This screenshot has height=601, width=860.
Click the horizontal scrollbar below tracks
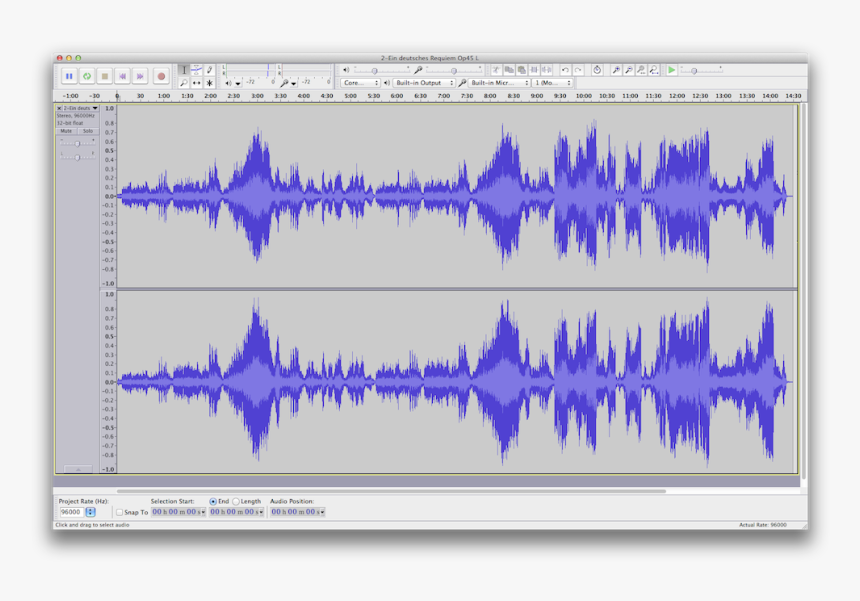391,491
